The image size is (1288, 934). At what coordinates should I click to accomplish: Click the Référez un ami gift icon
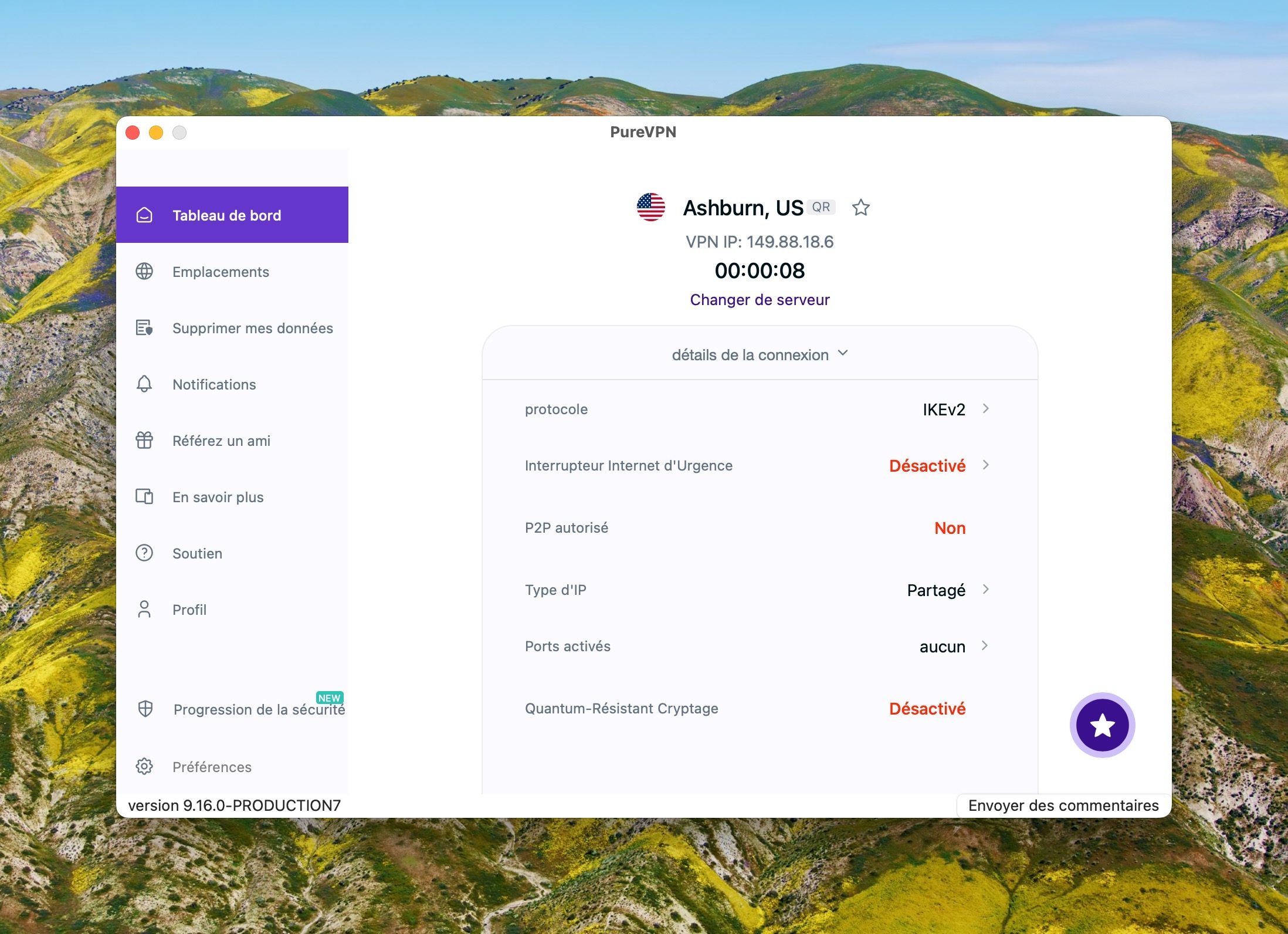[x=144, y=440]
